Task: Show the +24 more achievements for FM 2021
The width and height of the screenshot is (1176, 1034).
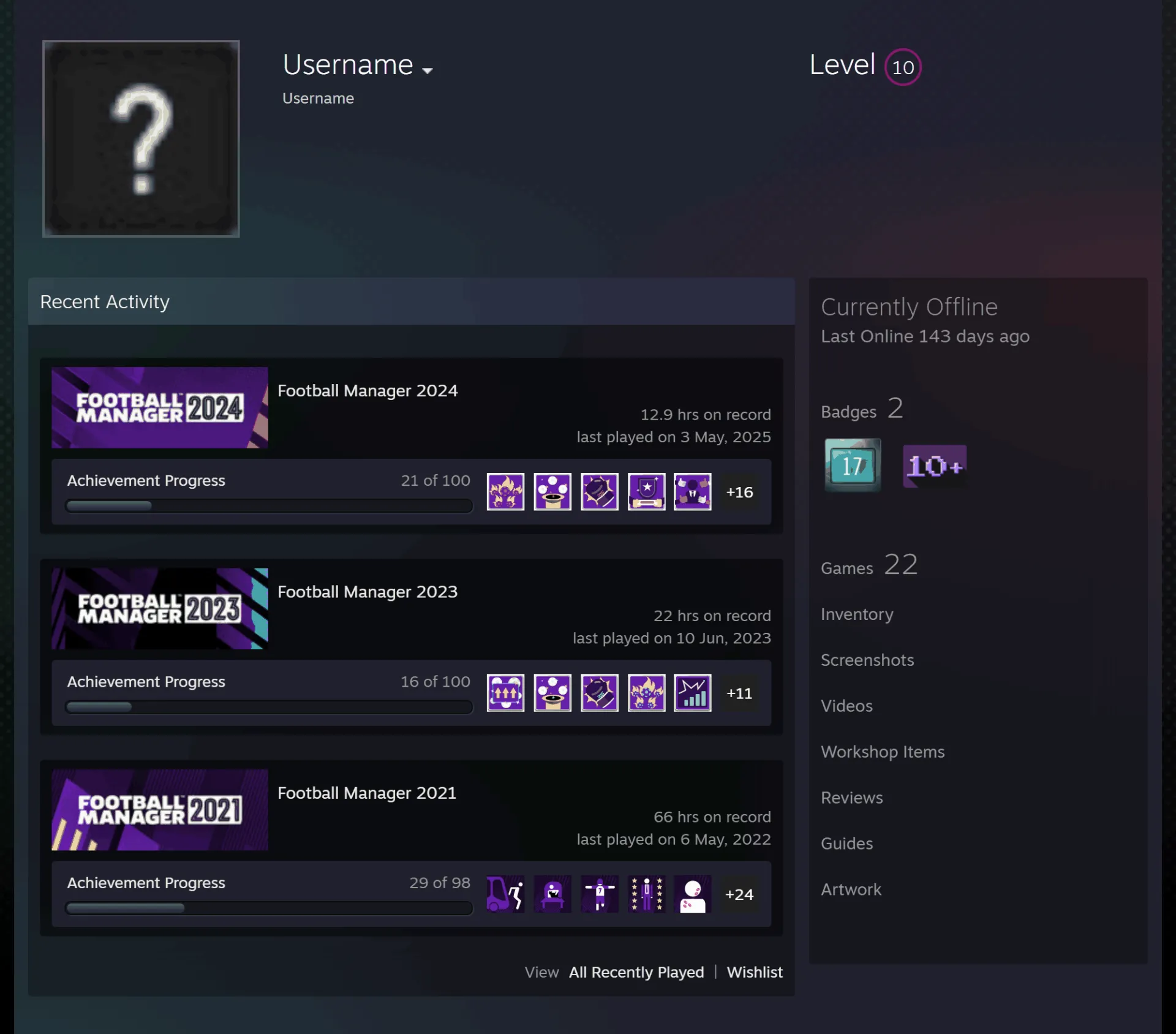Action: point(739,894)
